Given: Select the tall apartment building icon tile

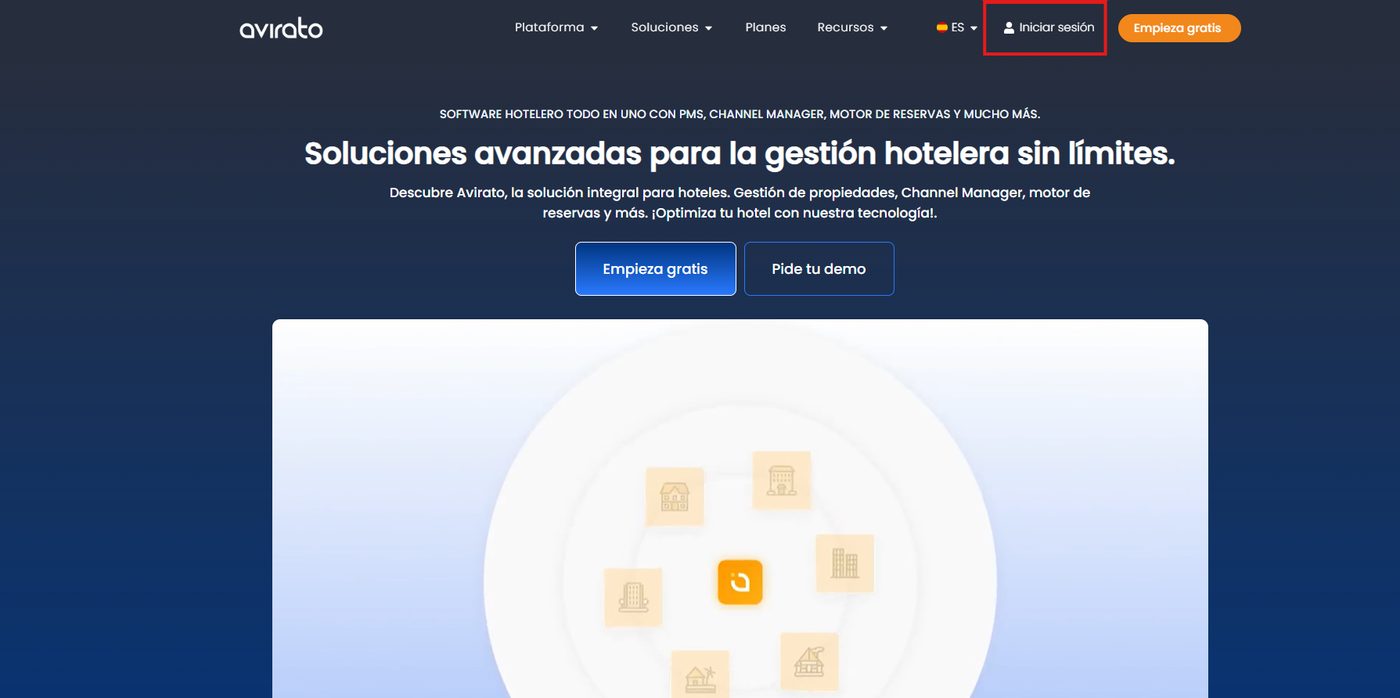Looking at the screenshot, I should (845, 563).
